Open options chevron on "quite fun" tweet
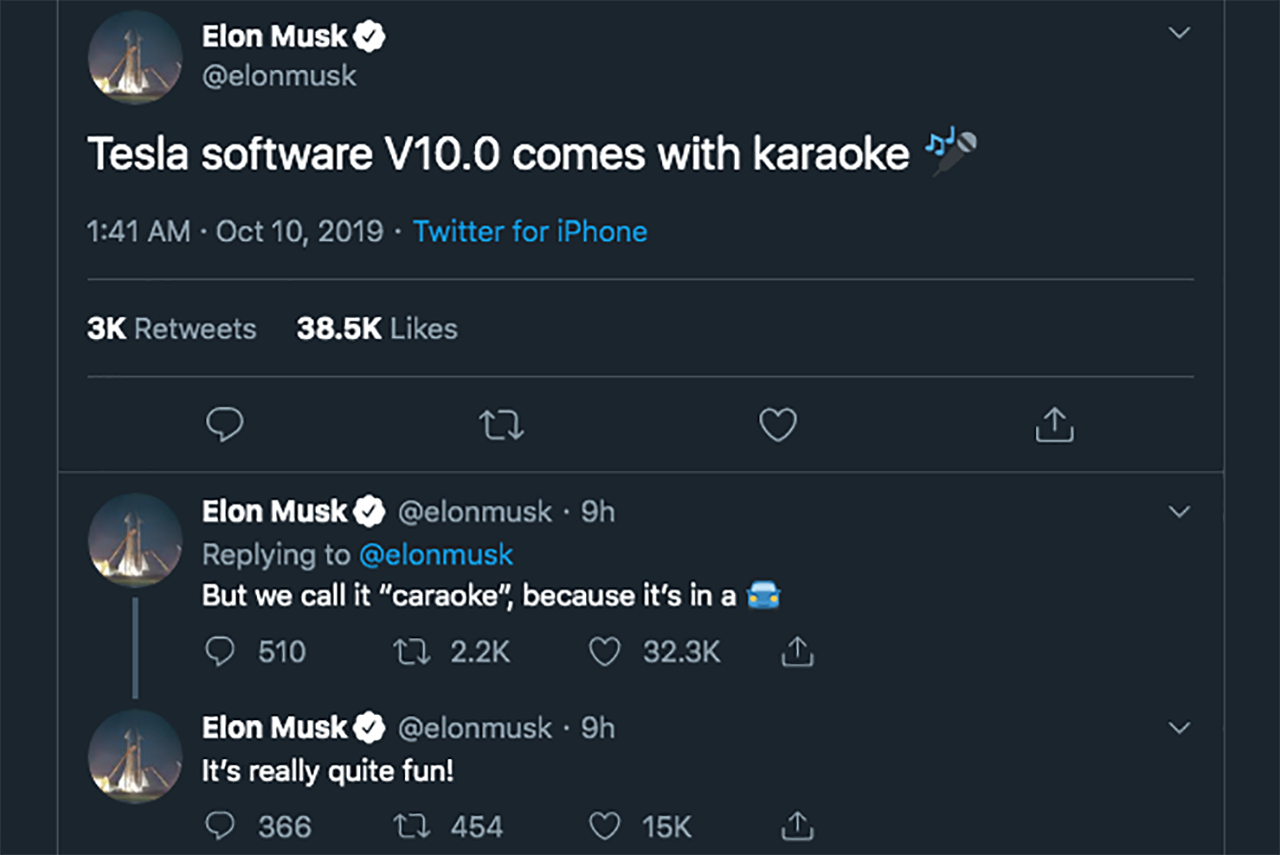The width and height of the screenshot is (1280, 855). click(1180, 727)
